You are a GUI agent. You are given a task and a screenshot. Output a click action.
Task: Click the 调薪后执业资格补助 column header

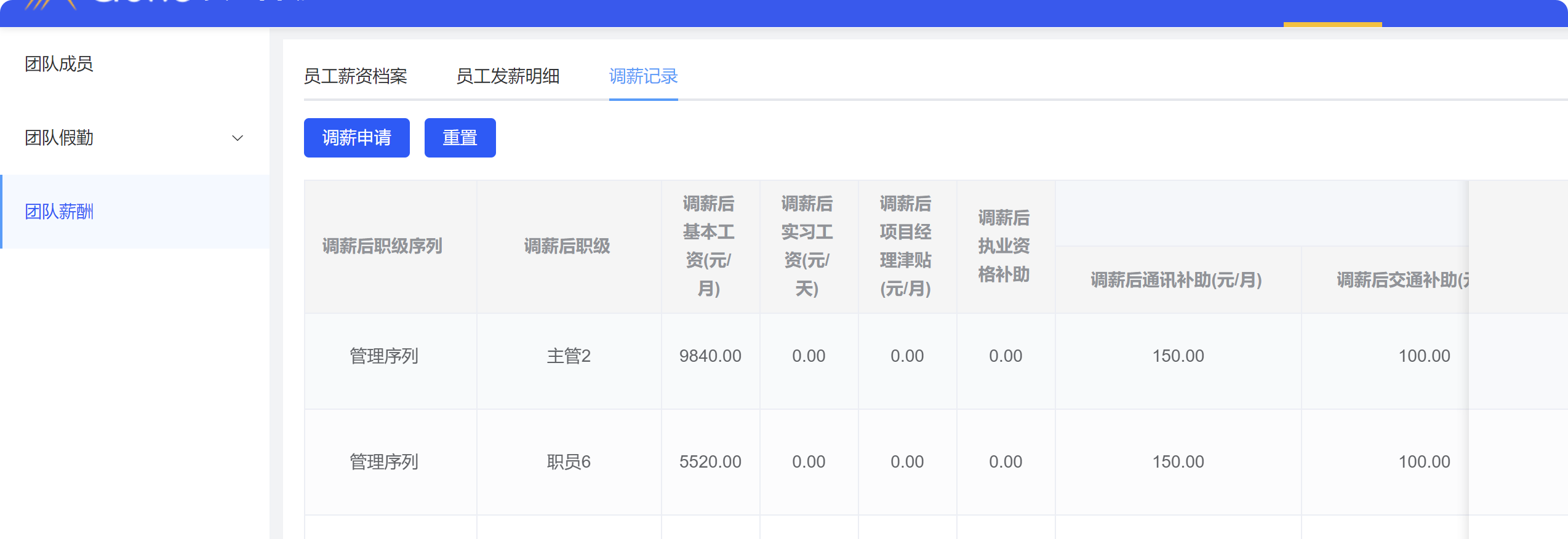coord(1004,246)
